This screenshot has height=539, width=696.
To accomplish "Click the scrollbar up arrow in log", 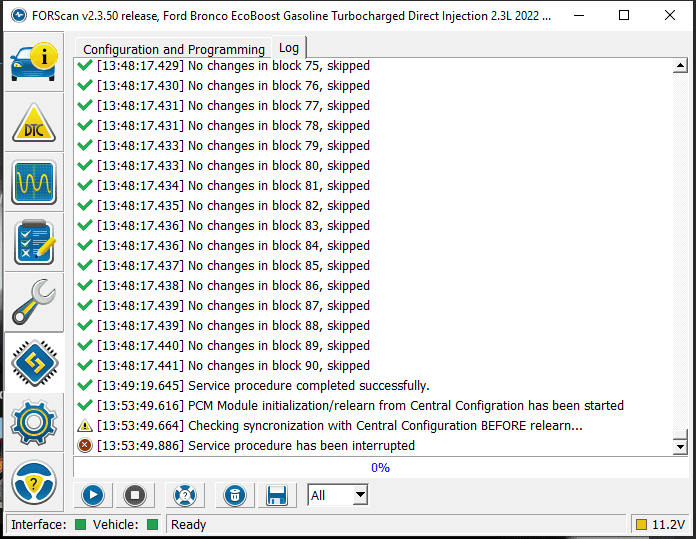I will pos(680,66).
